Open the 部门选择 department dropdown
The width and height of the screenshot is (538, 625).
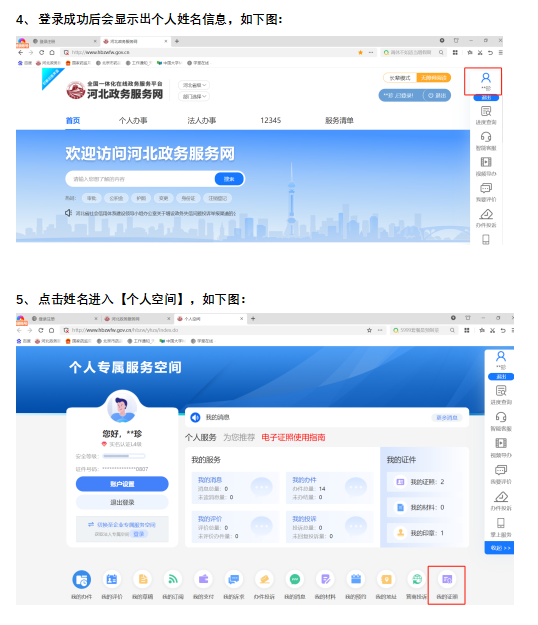[x=194, y=96]
